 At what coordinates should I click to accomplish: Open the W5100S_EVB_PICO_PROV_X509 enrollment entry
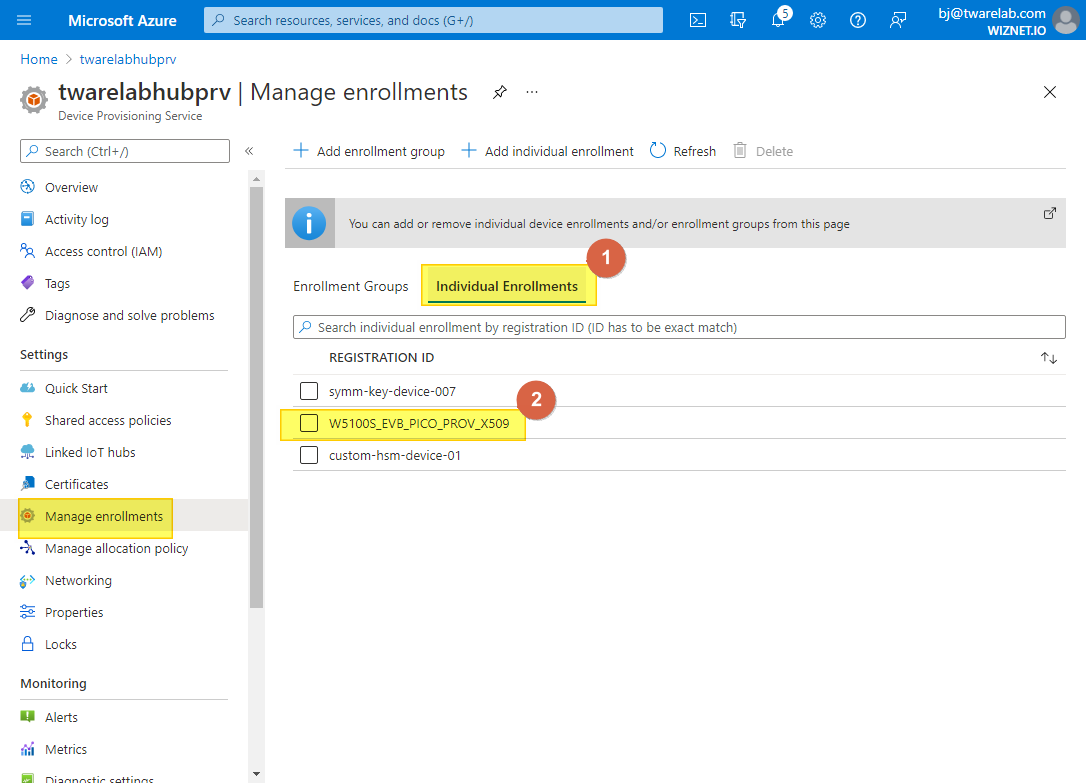pyautogui.click(x=419, y=424)
